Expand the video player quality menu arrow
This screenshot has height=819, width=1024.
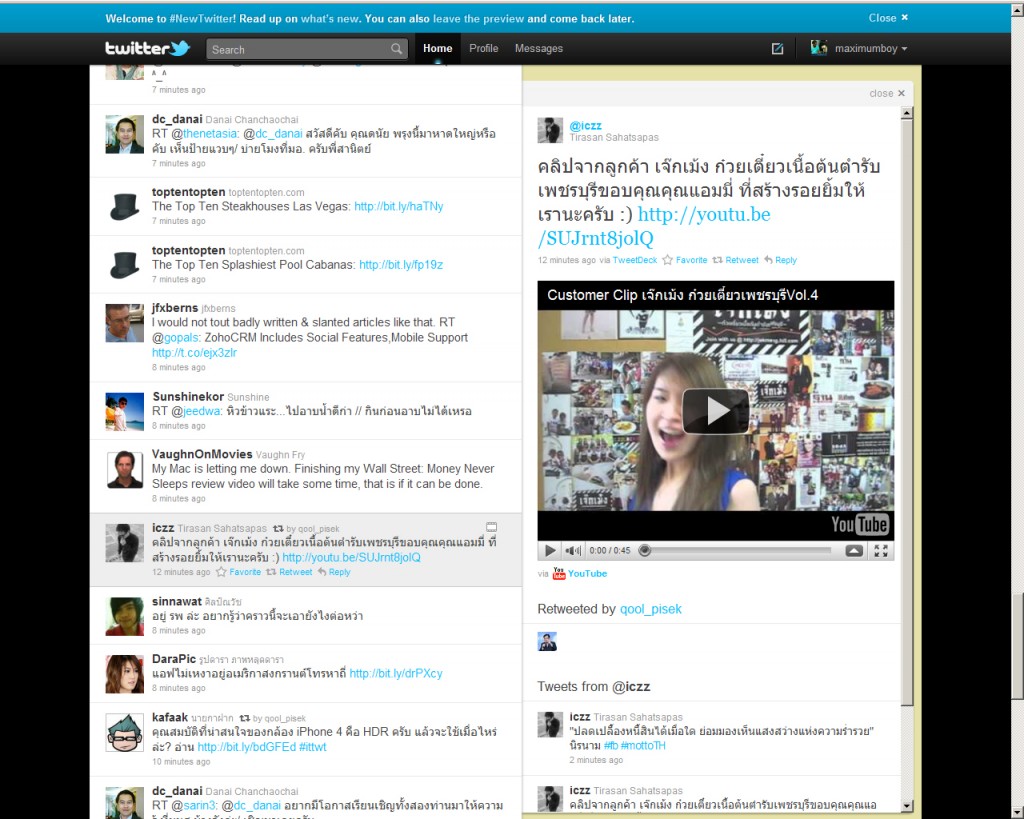click(x=854, y=551)
